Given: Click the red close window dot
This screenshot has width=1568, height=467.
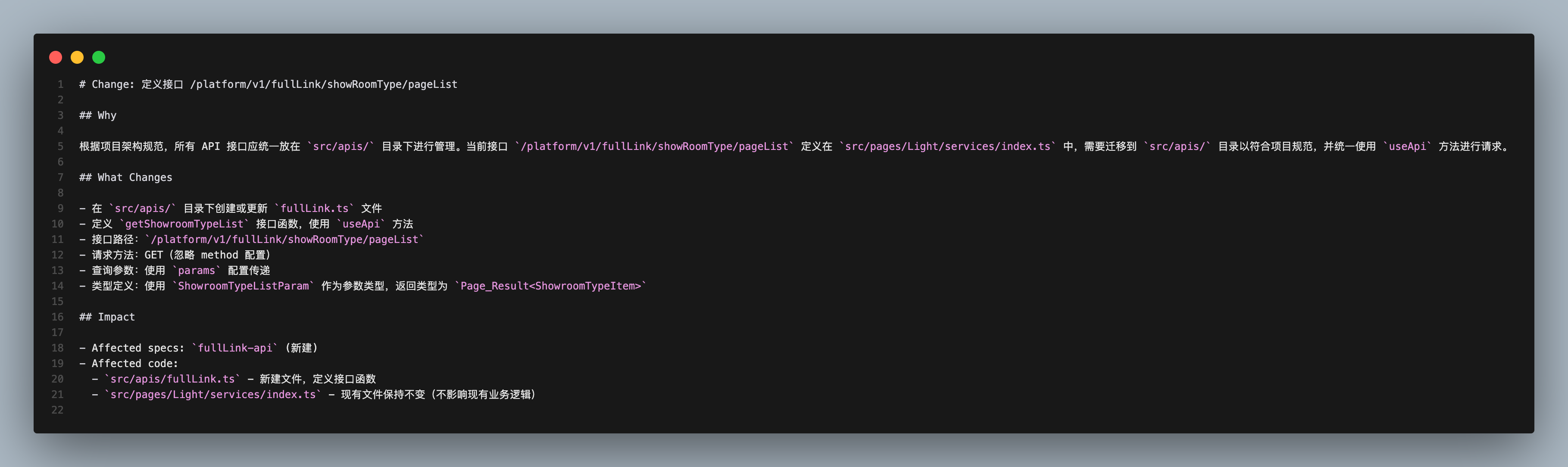Looking at the screenshot, I should tap(56, 57).
